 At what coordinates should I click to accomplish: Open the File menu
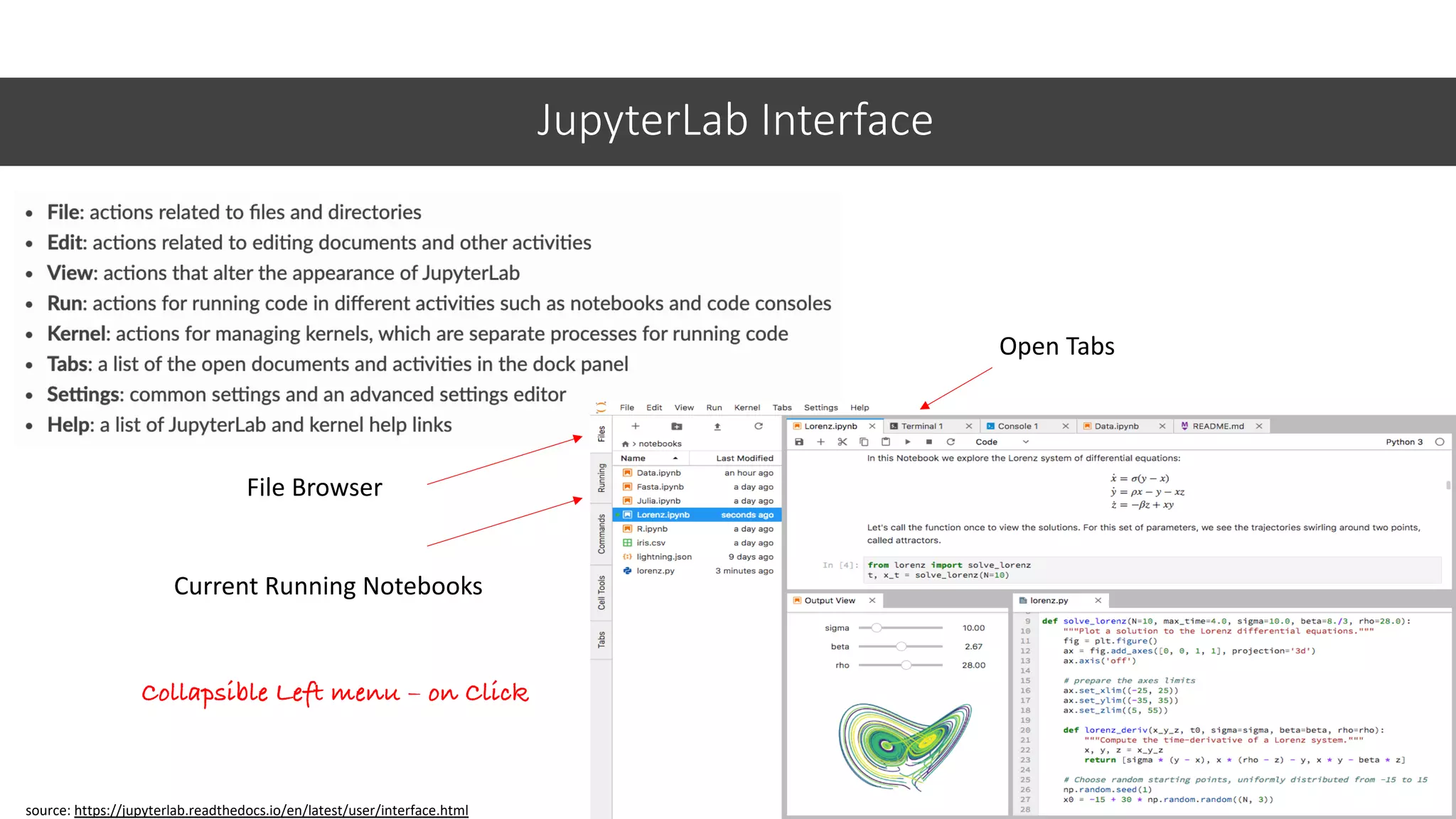[627, 407]
